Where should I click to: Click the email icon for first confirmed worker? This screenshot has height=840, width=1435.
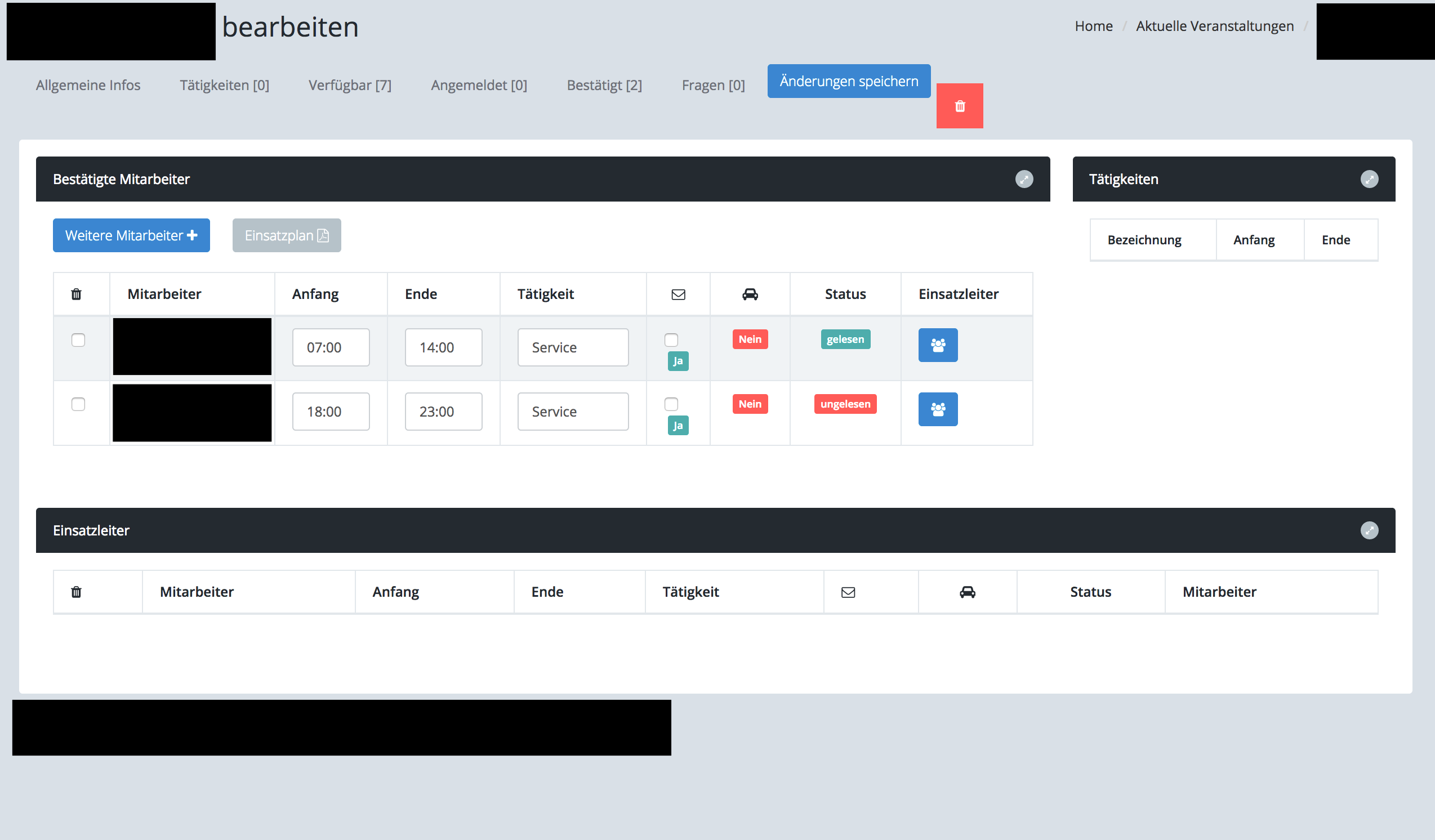click(672, 339)
